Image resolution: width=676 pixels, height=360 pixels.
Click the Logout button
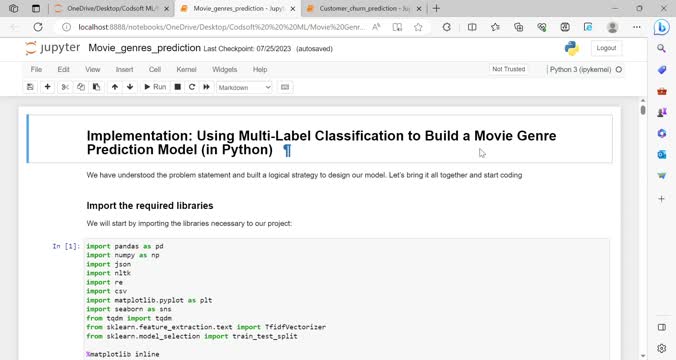[606, 48]
